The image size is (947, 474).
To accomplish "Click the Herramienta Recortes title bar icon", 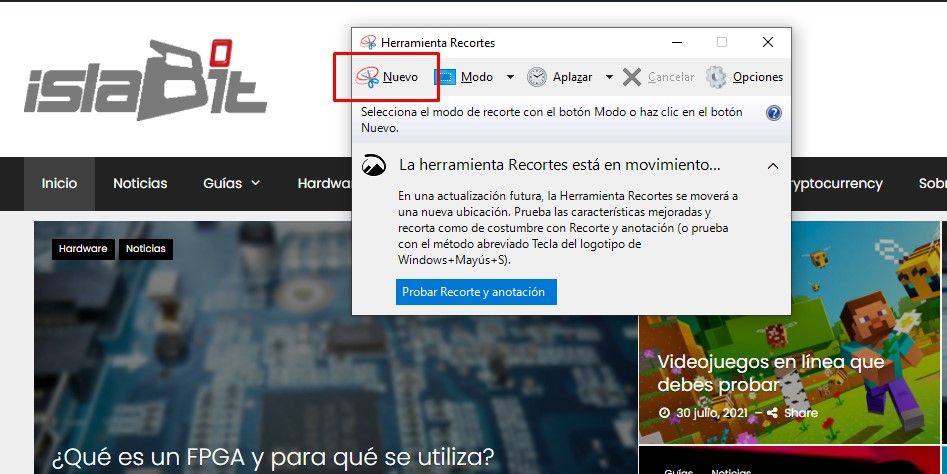I will (x=369, y=43).
